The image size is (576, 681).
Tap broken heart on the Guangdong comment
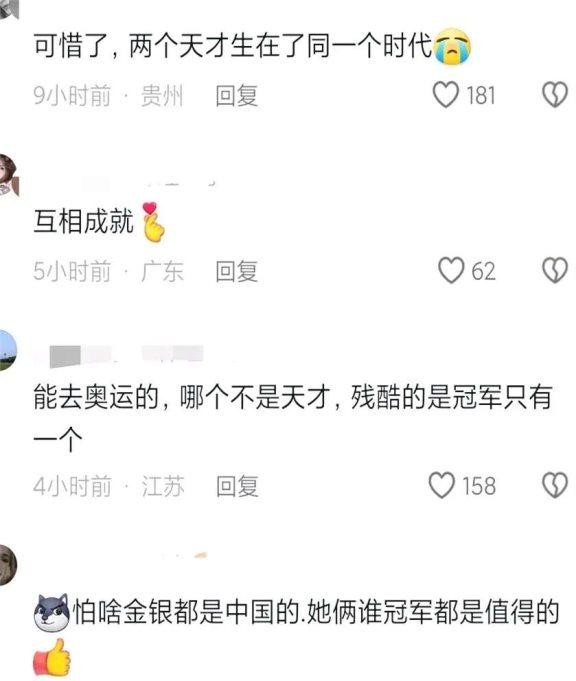[x=555, y=270]
